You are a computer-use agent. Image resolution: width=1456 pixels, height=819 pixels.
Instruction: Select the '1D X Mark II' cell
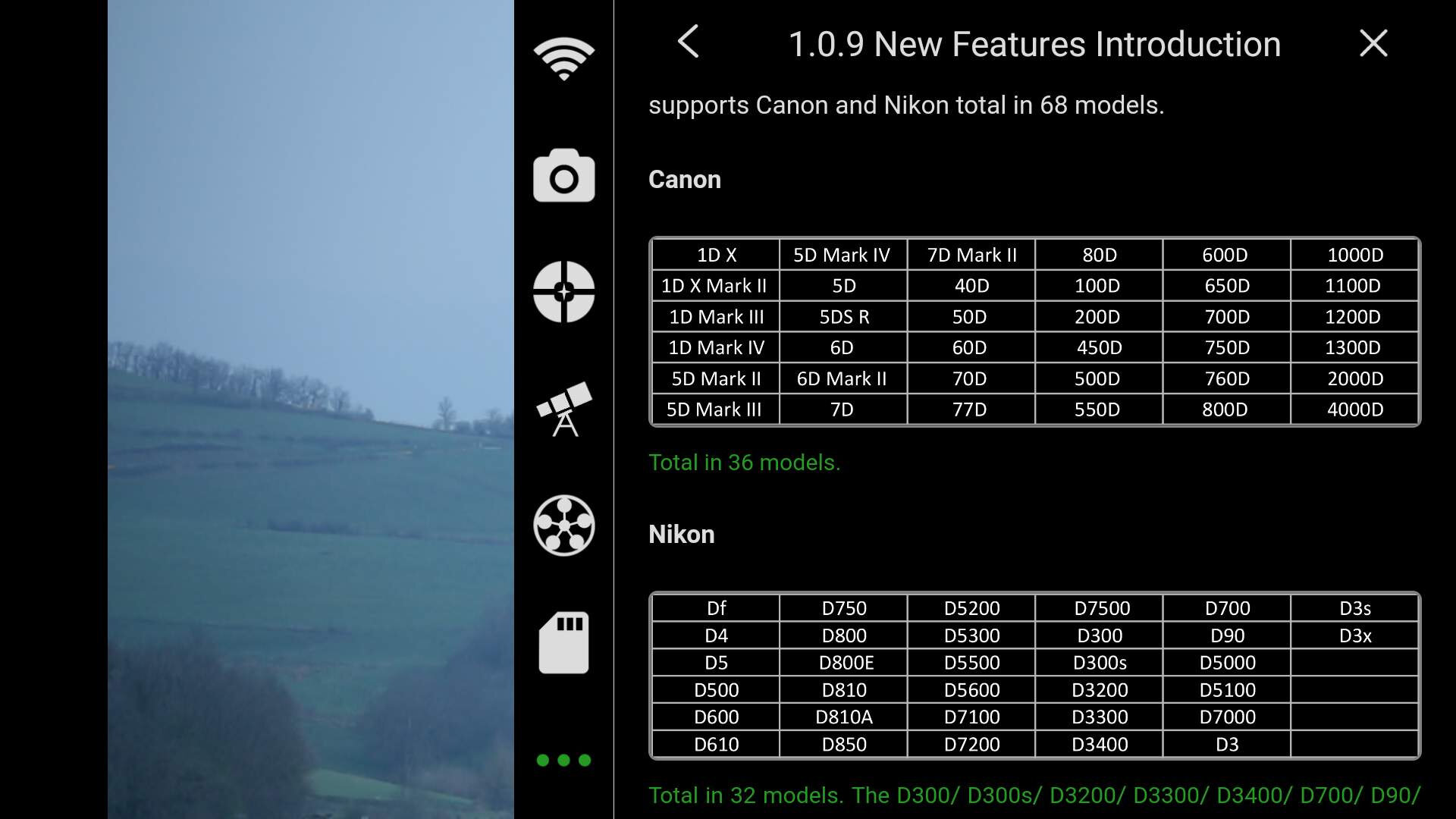[716, 286]
